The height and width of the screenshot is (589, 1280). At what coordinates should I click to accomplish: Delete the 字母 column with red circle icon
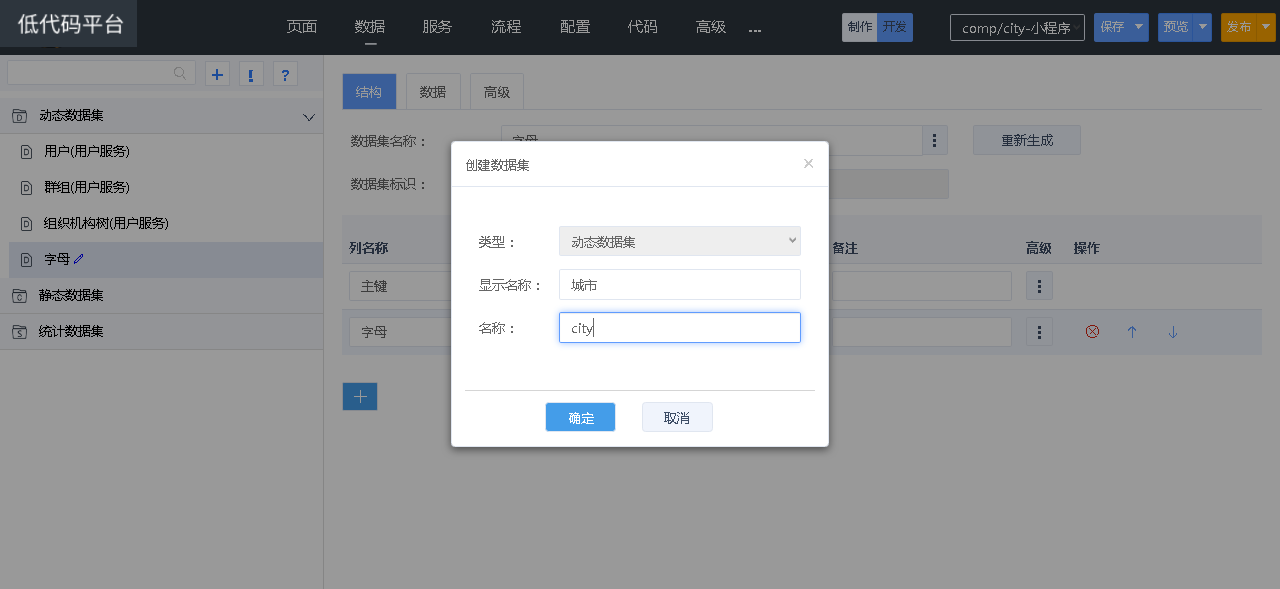pyautogui.click(x=1092, y=332)
